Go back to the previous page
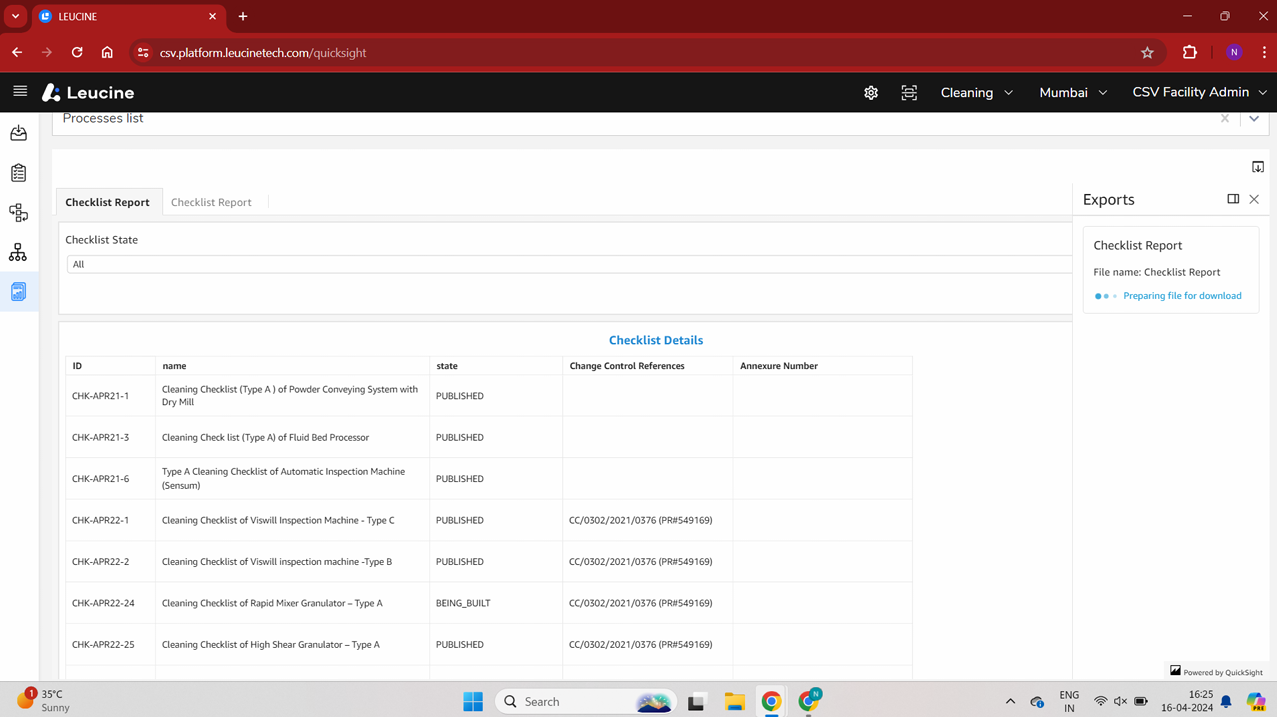This screenshot has height=717, width=1277. 17,53
